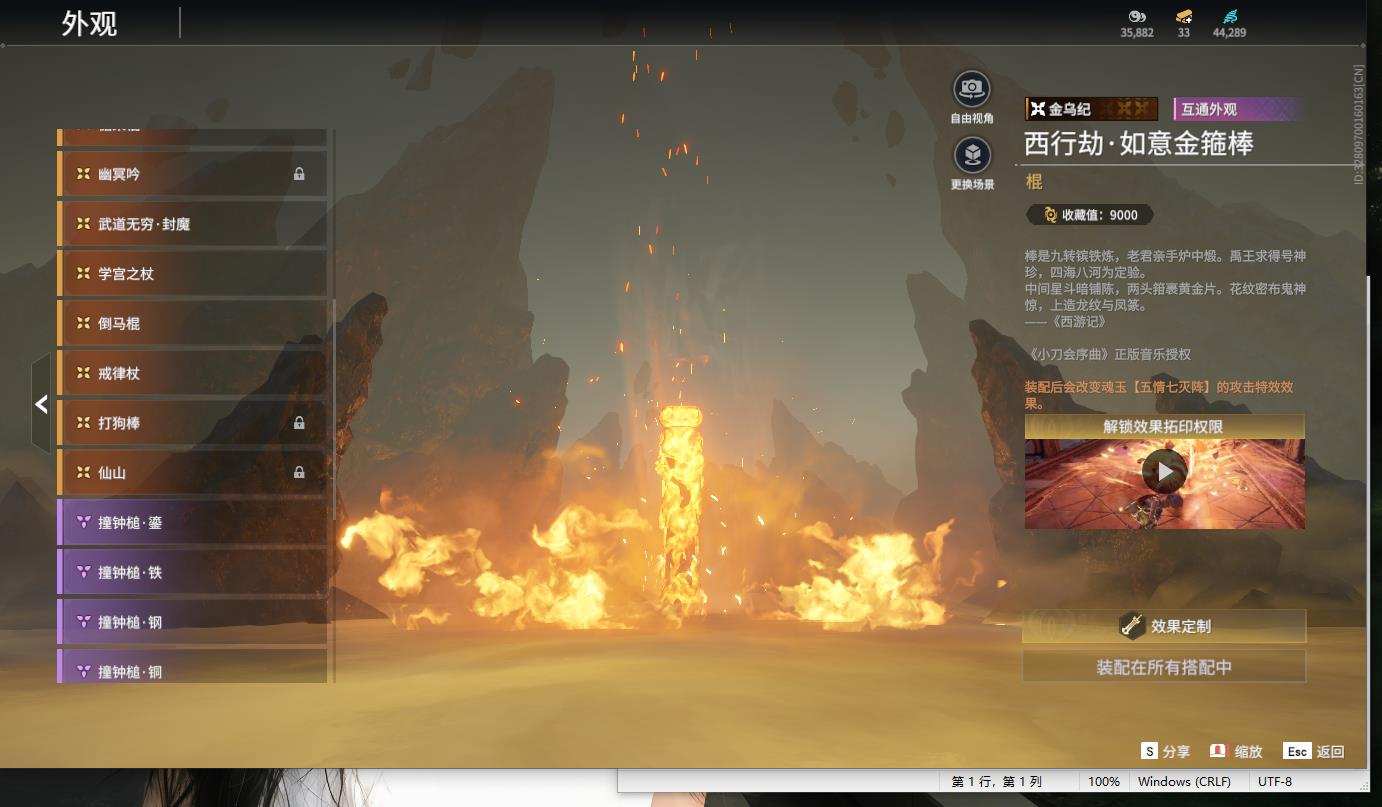Click the silver coin currency icon
This screenshot has width=1382, height=807.
tap(1136, 16)
